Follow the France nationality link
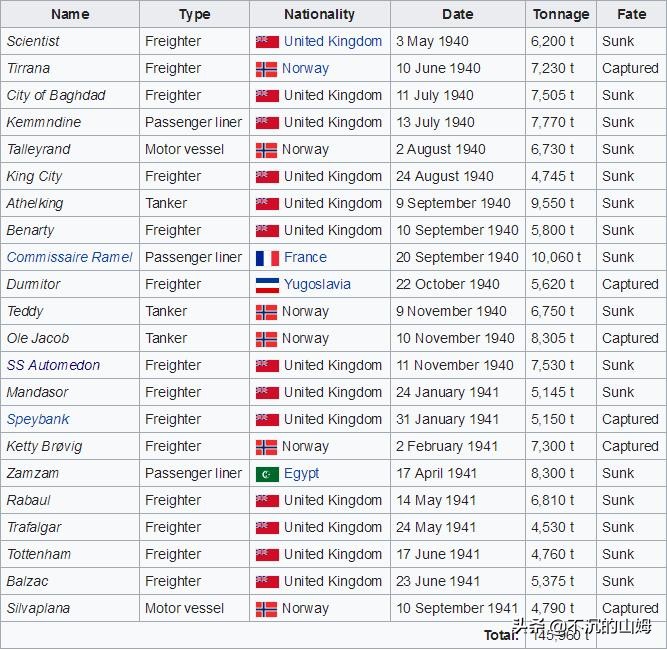Image resolution: width=667 pixels, height=650 pixels. pos(305,257)
